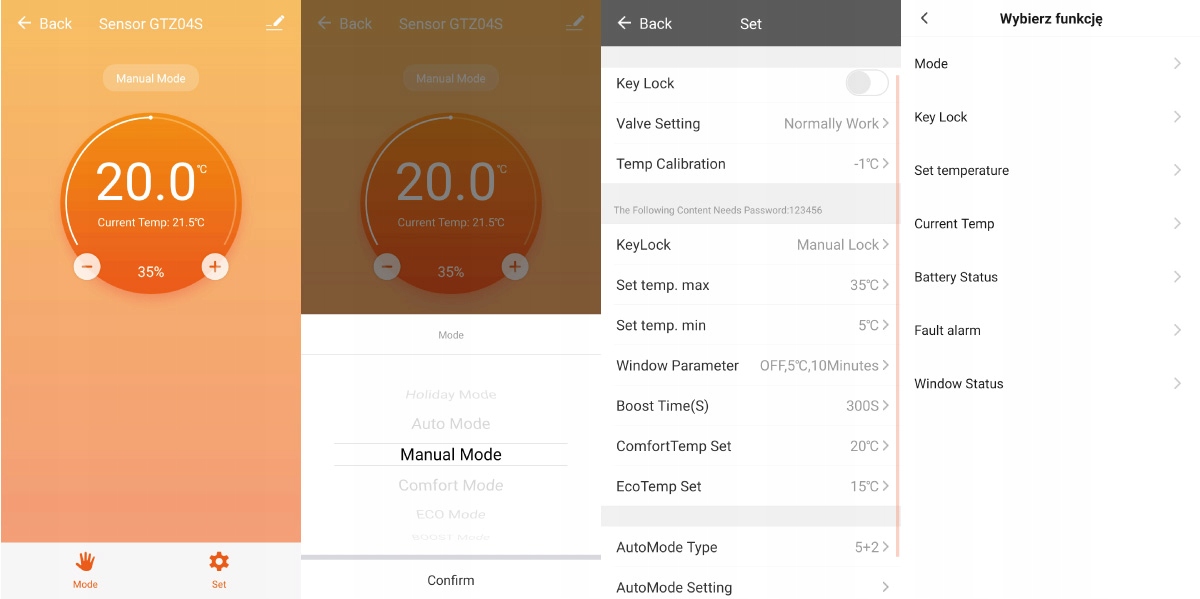Increase temperature with plus button on first screen
Viewport: 1200px width, 599px height.
coord(215,267)
